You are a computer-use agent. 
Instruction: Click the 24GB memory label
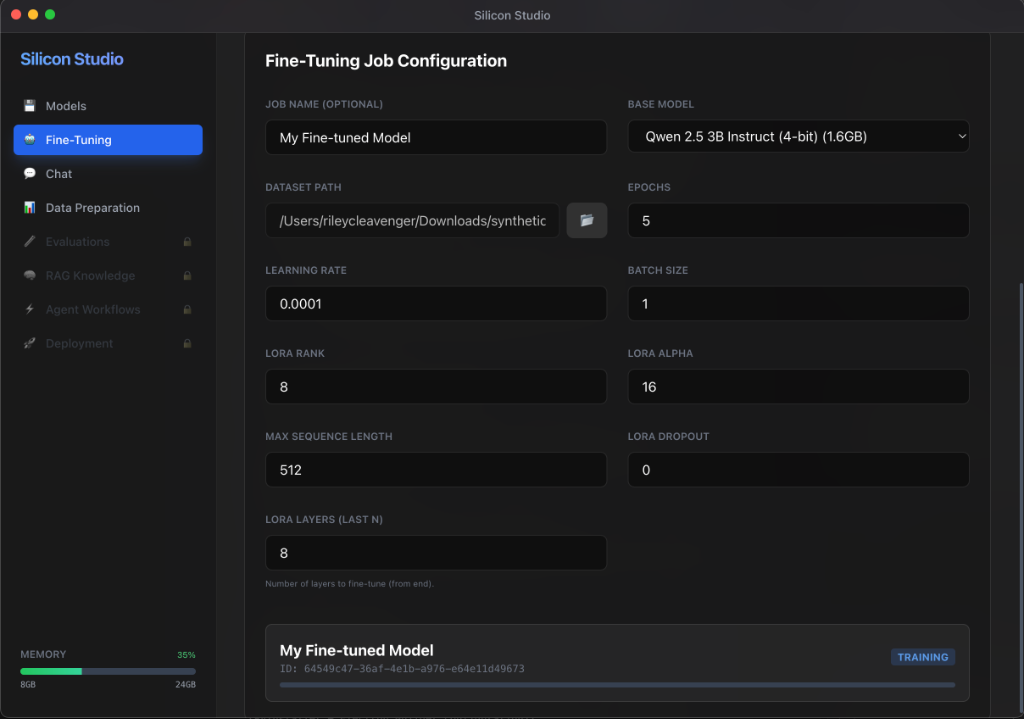click(x=185, y=684)
